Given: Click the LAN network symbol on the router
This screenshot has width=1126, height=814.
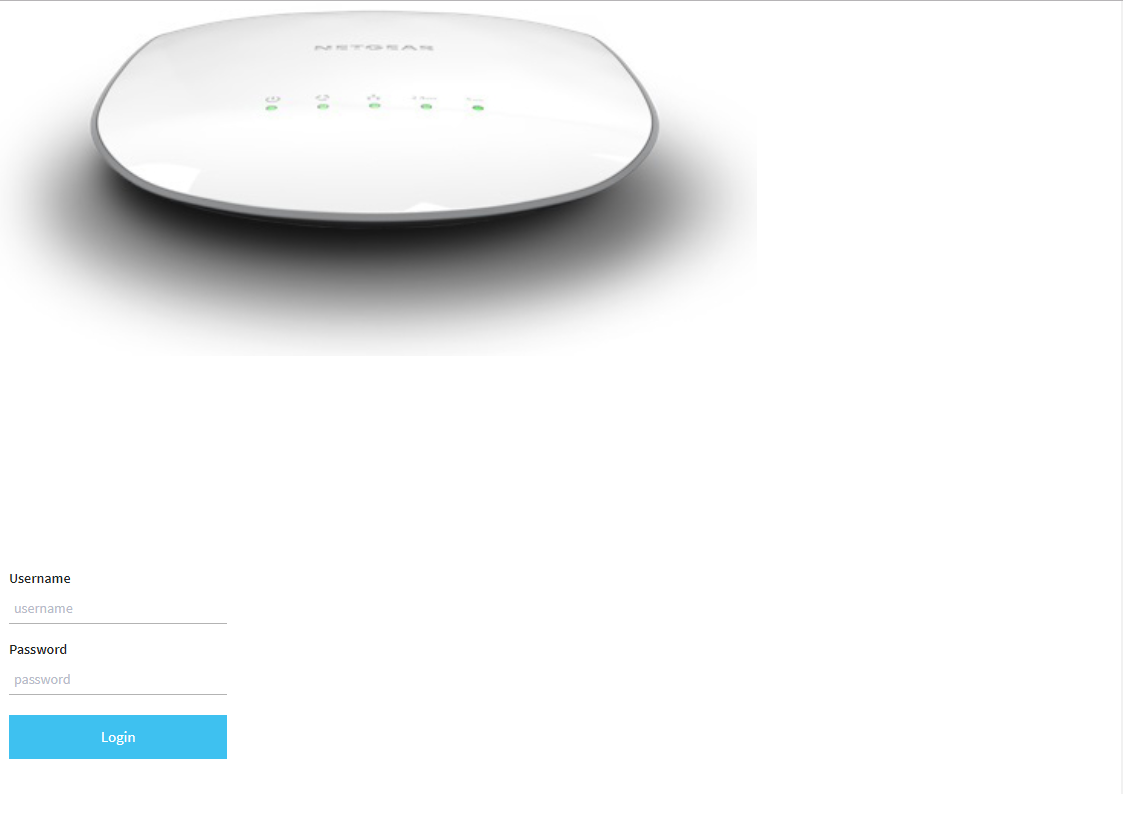Looking at the screenshot, I should 374,97.
